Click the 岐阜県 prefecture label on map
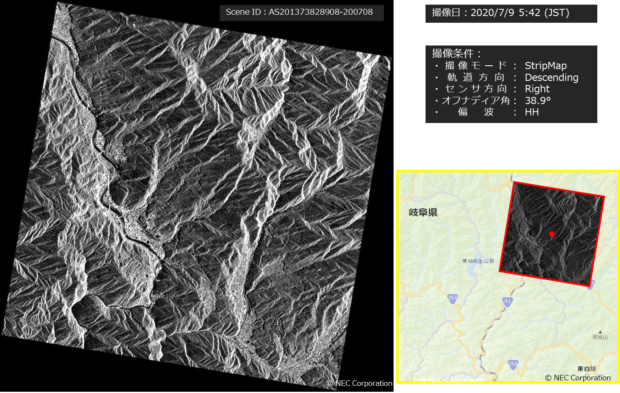620x393 pixels. pyautogui.click(x=423, y=213)
